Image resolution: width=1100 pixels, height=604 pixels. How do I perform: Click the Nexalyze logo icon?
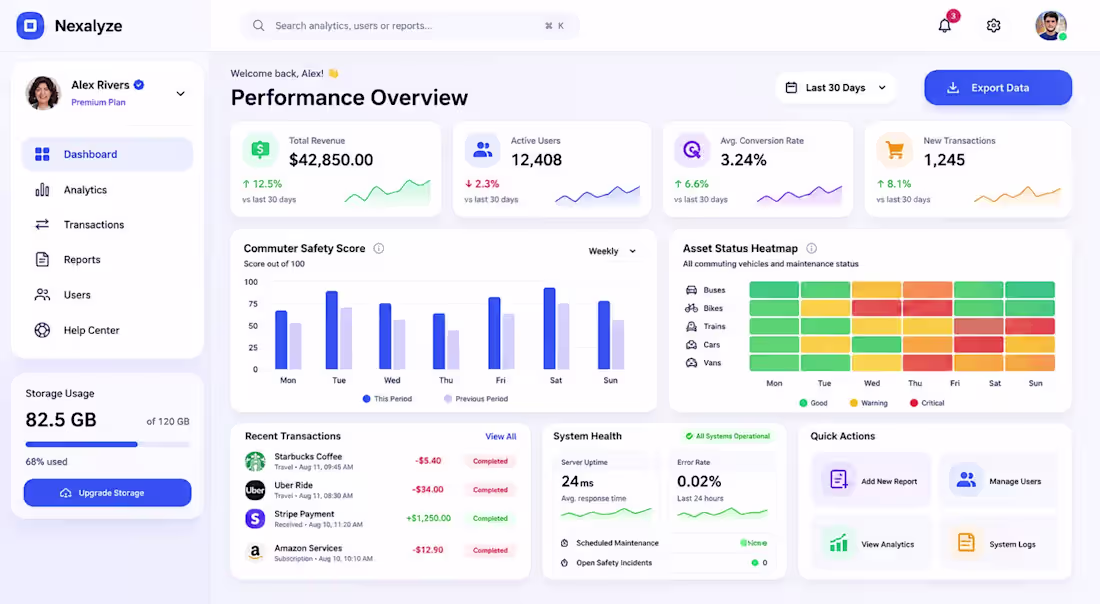click(x=30, y=26)
